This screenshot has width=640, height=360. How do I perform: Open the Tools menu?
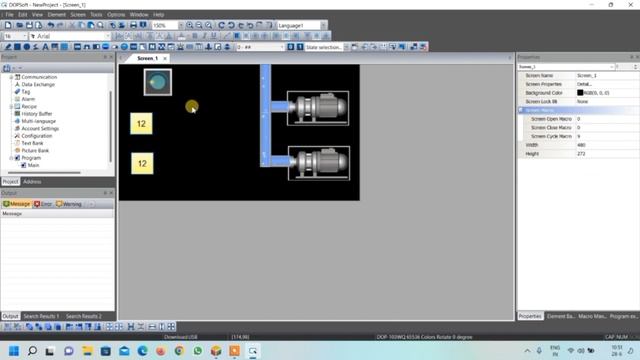pyautogui.click(x=96, y=15)
